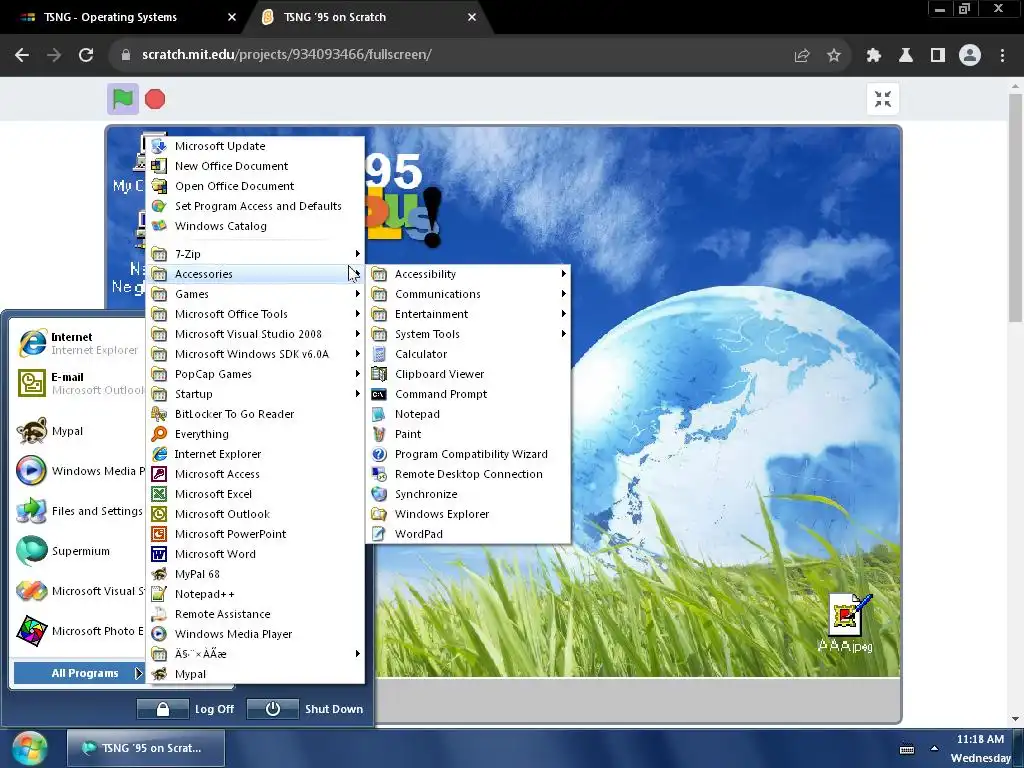Open Program Compatibility Wizard icon

point(379,454)
